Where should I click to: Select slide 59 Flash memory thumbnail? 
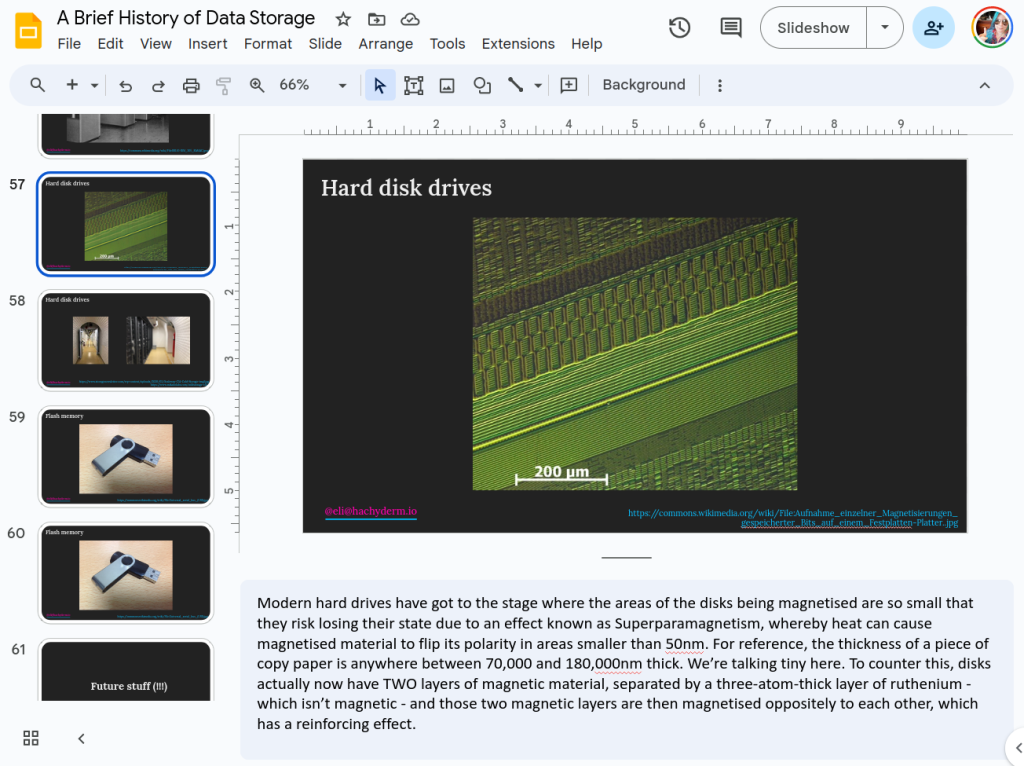point(126,456)
